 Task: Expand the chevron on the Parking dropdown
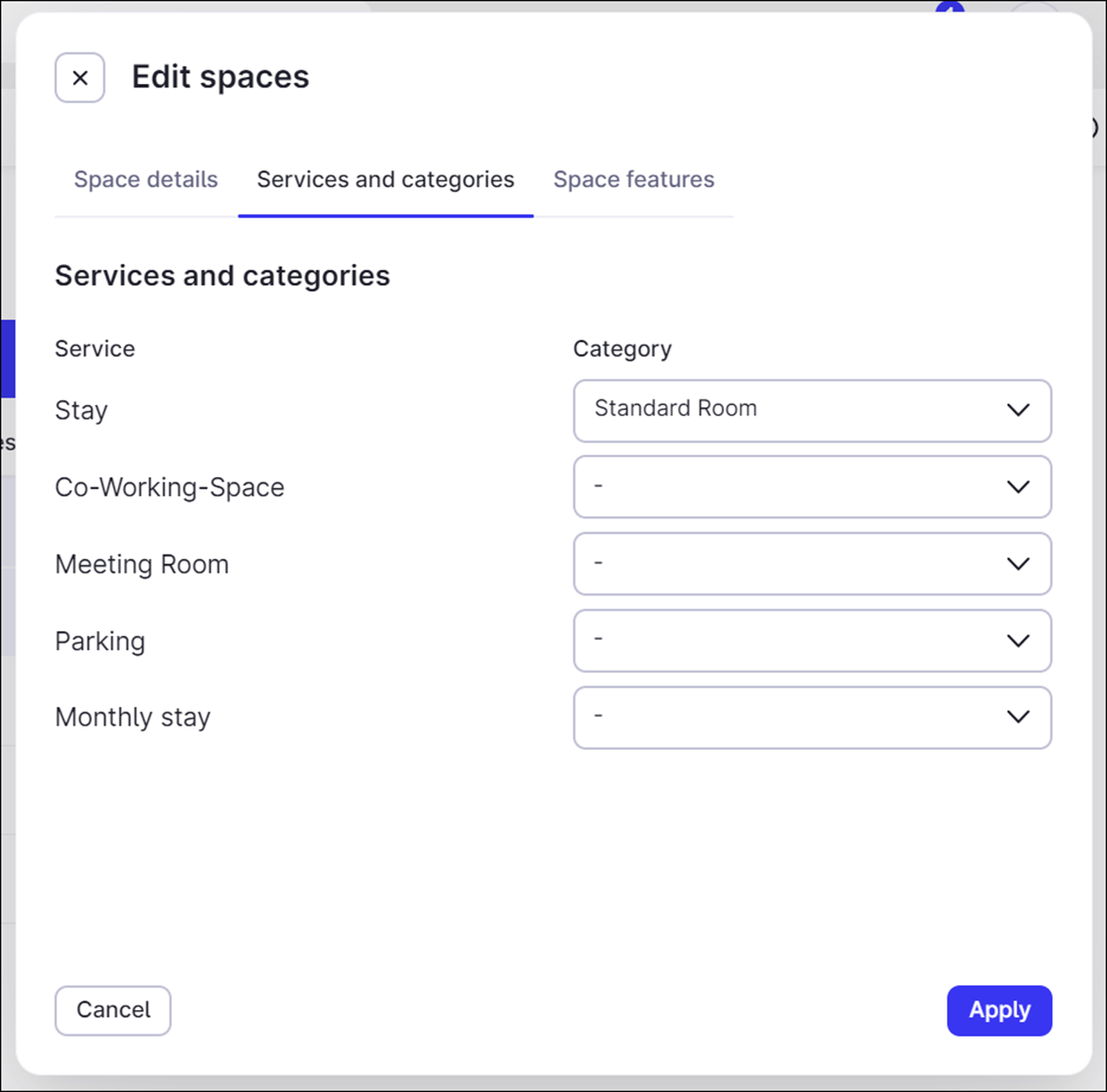[1018, 640]
